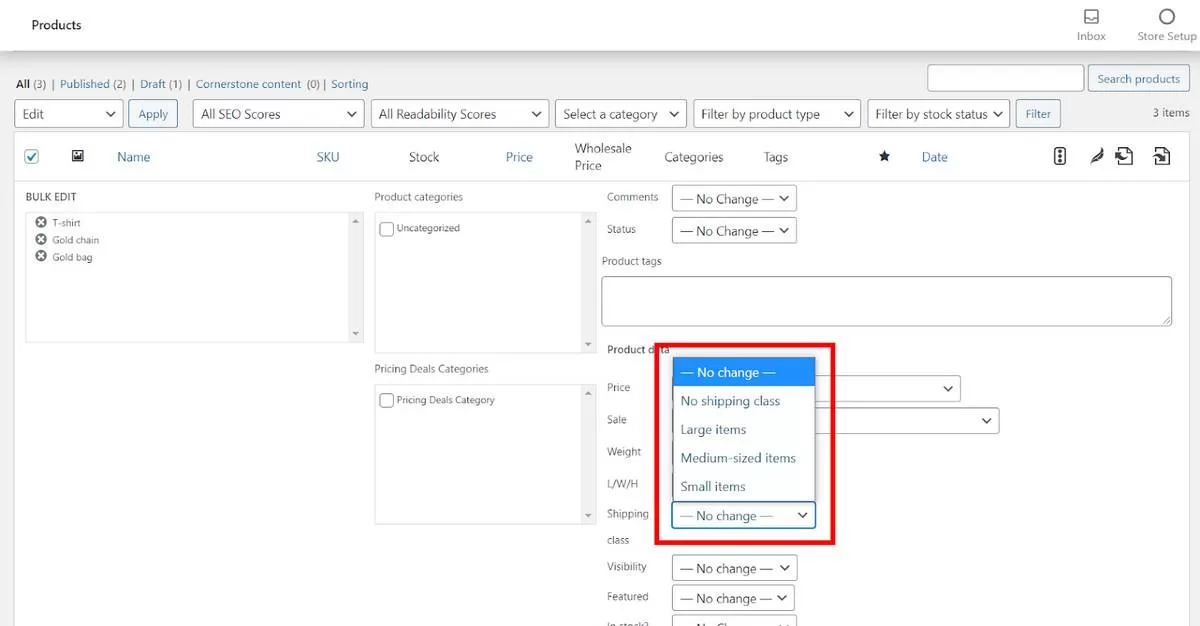
Task: Click the Readability feather column icon
Action: click(1096, 157)
